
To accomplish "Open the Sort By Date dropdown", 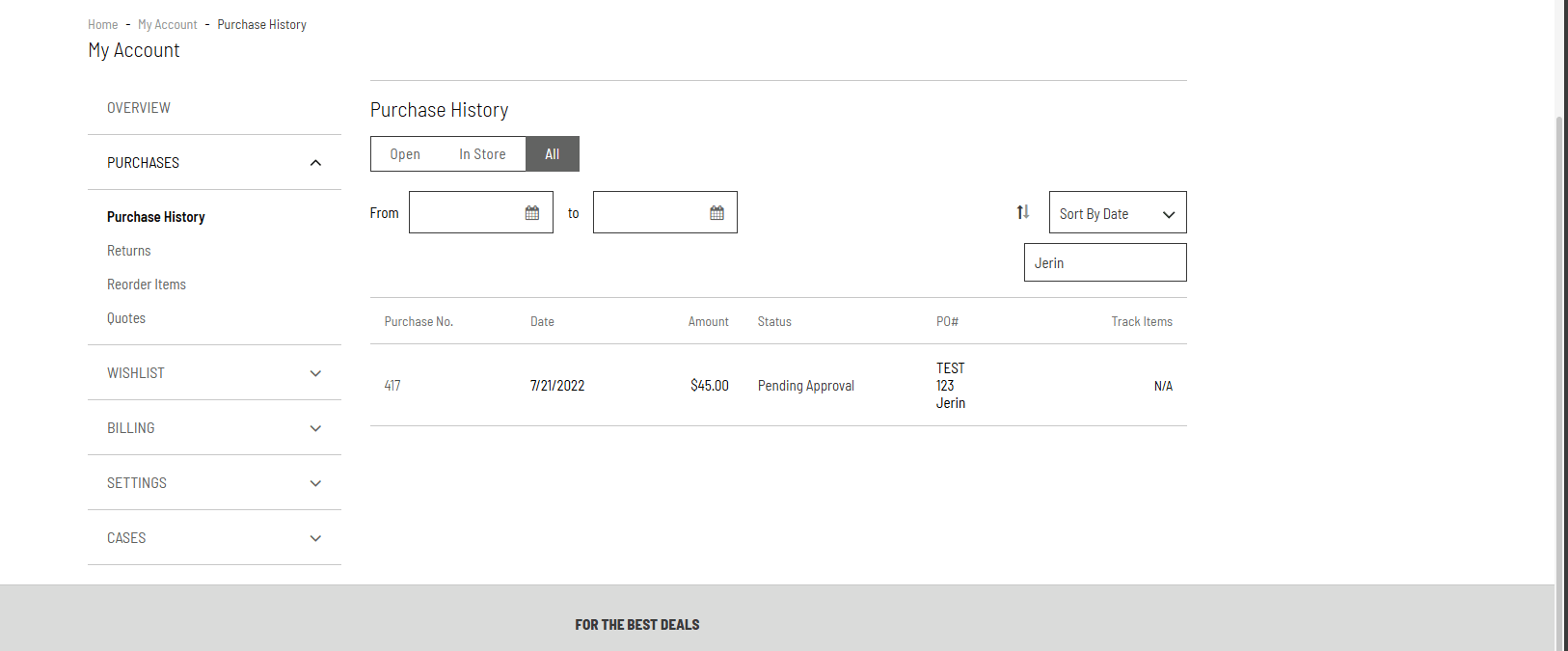I will click(x=1117, y=213).
